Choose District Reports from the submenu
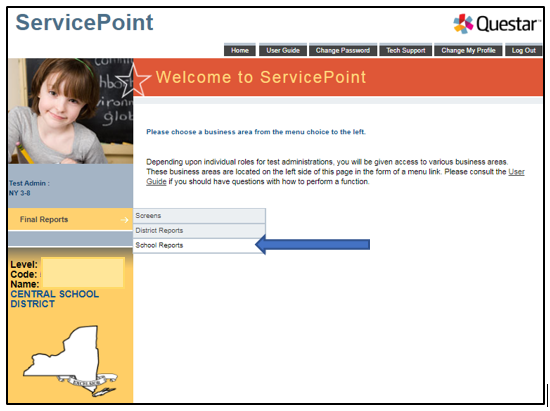This screenshot has width=550, height=411. click(x=199, y=230)
